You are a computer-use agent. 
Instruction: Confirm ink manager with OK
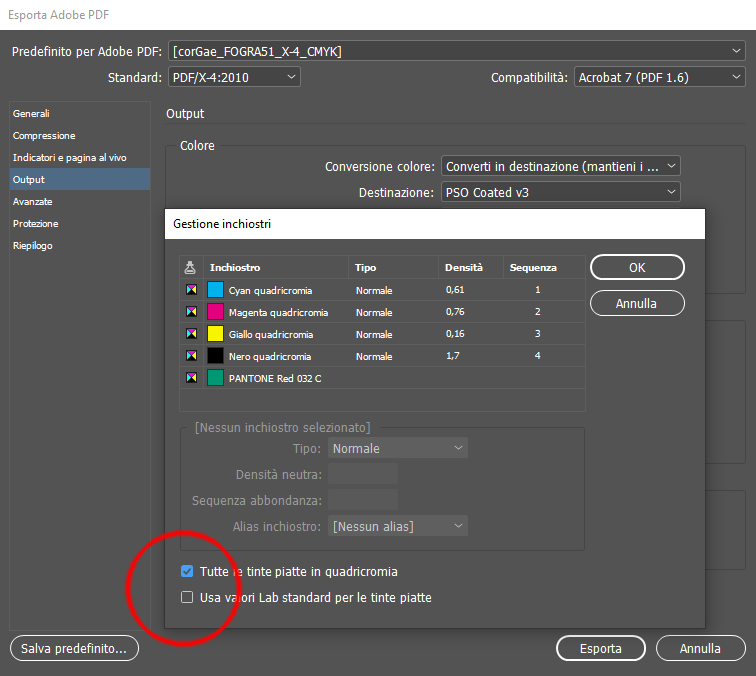pyautogui.click(x=637, y=267)
